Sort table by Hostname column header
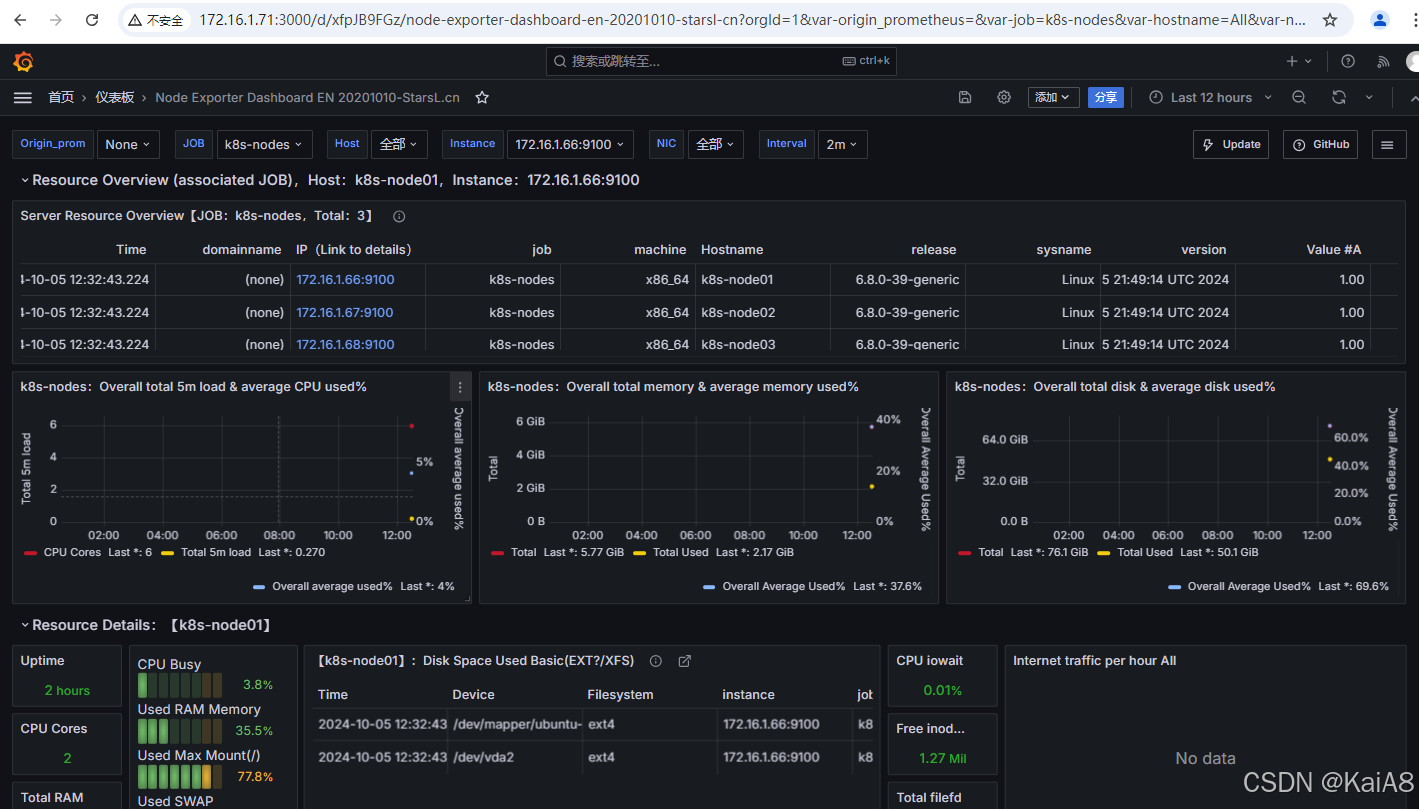1419x809 pixels. coord(732,249)
